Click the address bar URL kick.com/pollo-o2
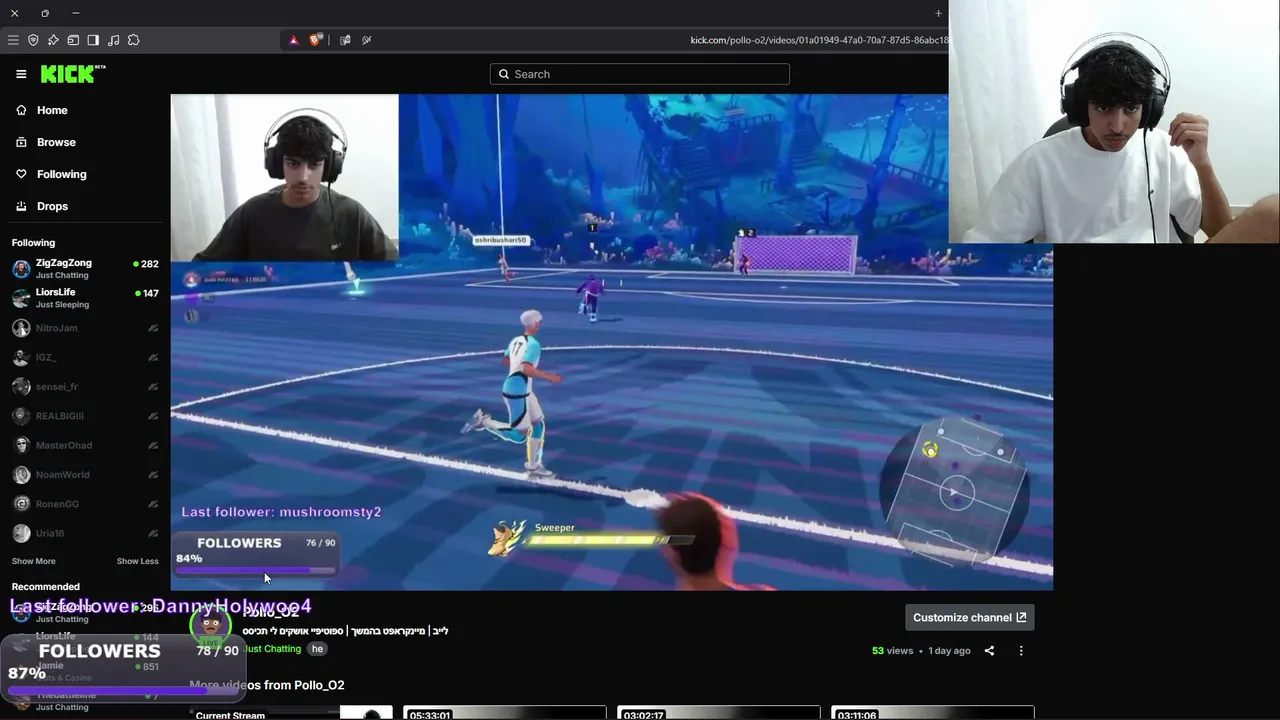The image size is (1280, 720). pos(819,40)
